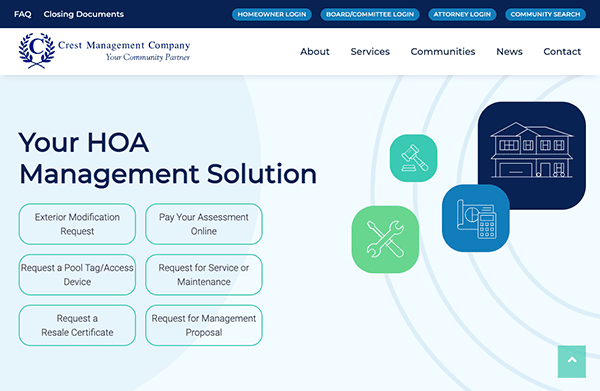Click the calculator and chart icon tile
The image size is (600, 391).
[476, 218]
